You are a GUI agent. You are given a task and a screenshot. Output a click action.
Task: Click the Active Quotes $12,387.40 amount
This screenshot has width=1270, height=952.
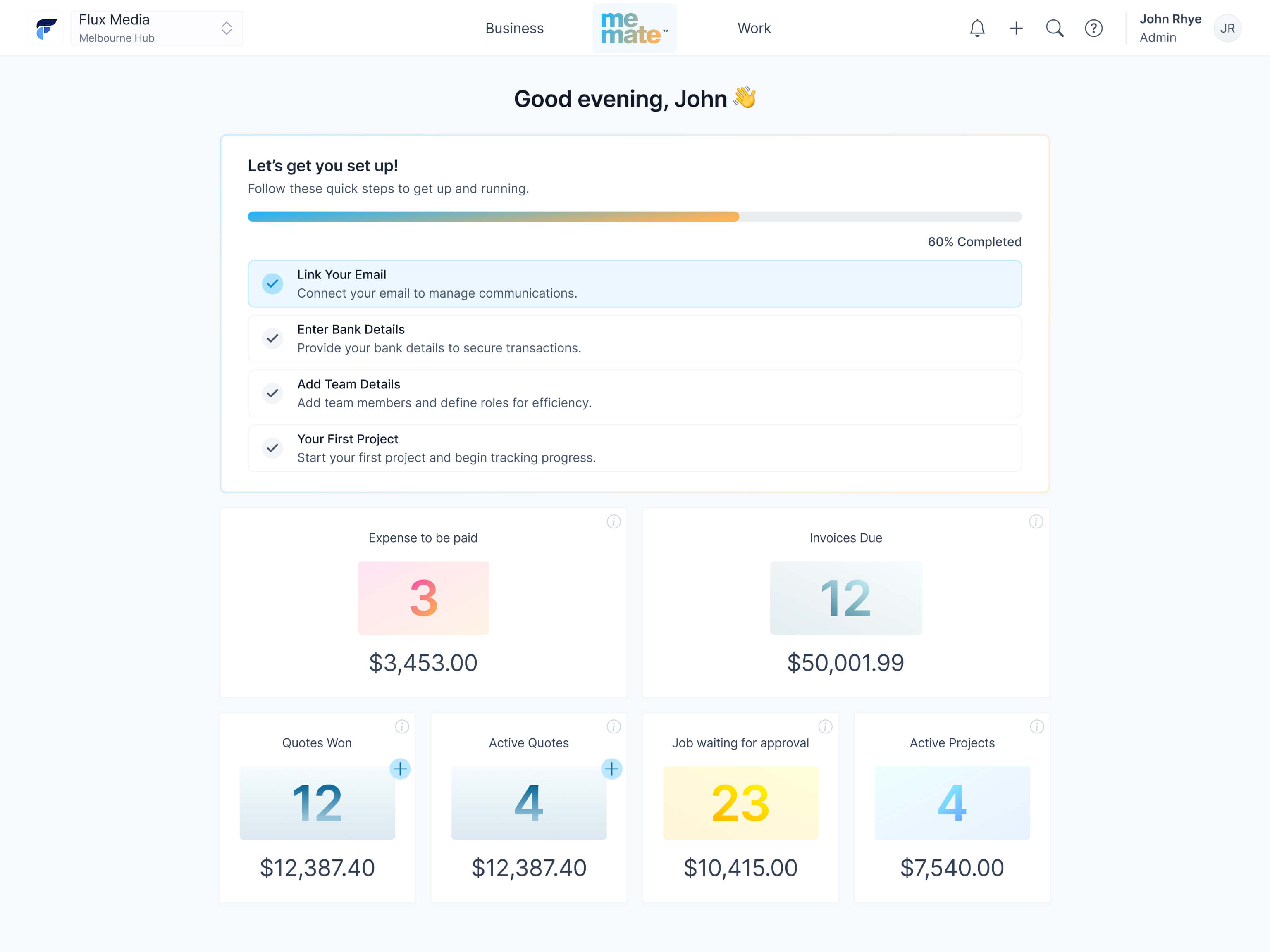pyautogui.click(x=529, y=868)
